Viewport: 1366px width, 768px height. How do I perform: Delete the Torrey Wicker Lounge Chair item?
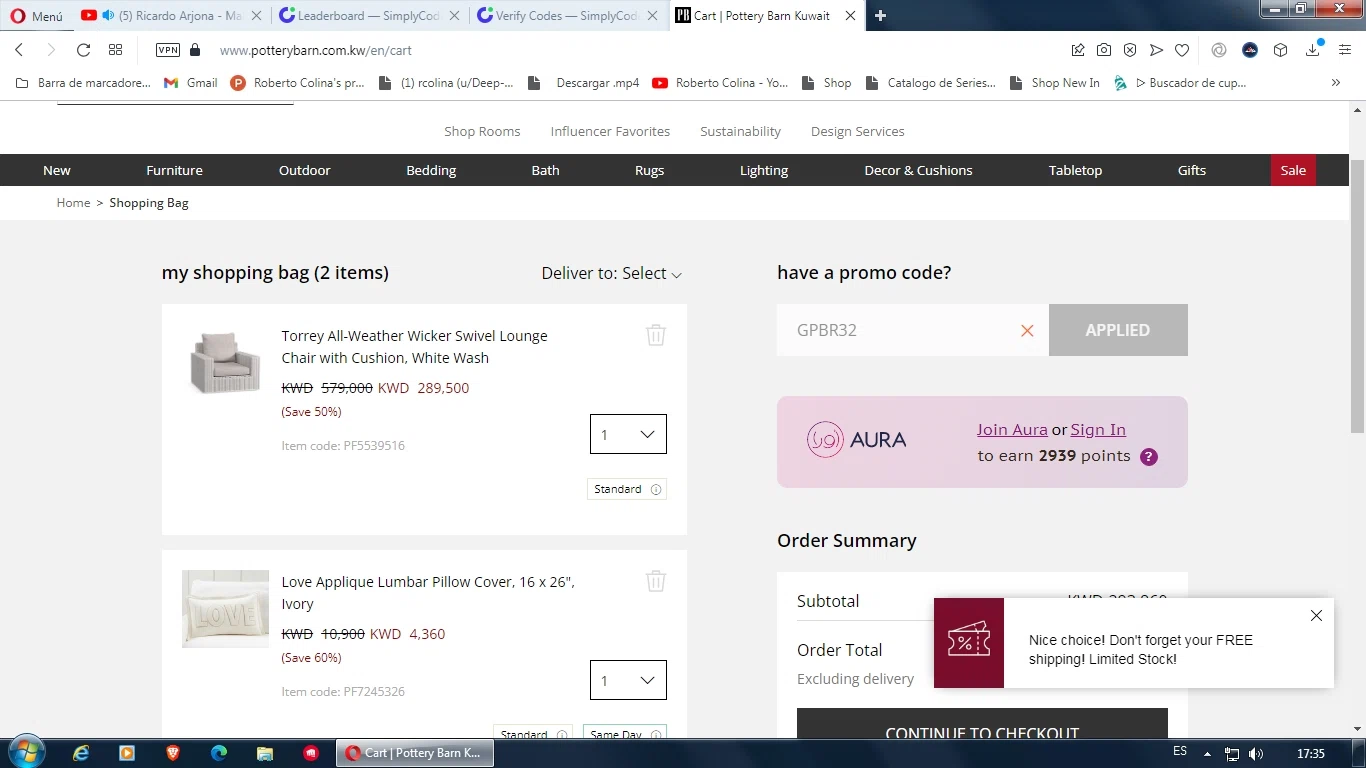click(656, 335)
